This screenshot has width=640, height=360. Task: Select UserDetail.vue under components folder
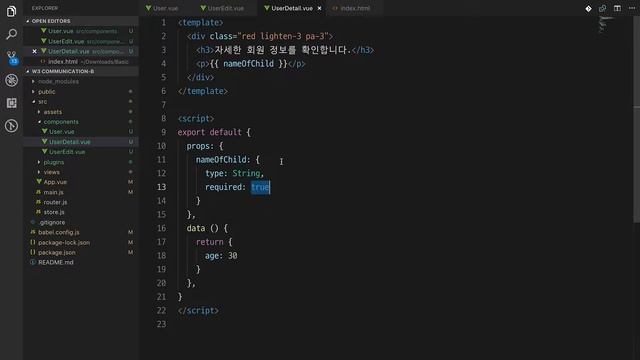pos(81,142)
